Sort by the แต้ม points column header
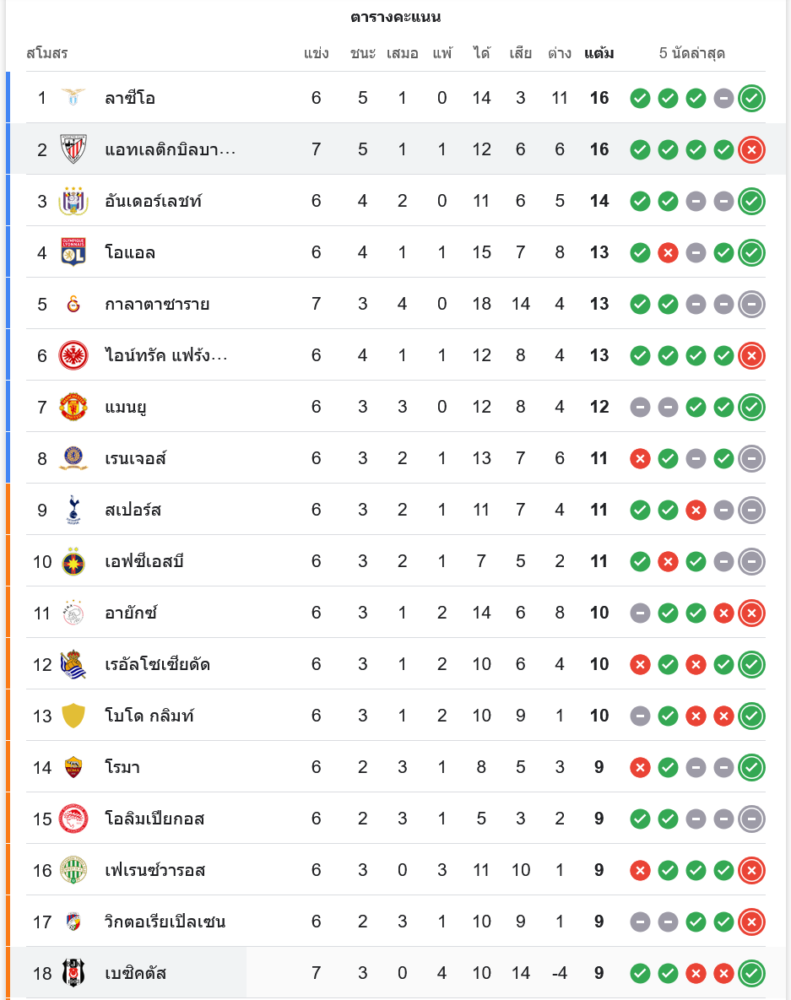 tap(599, 53)
